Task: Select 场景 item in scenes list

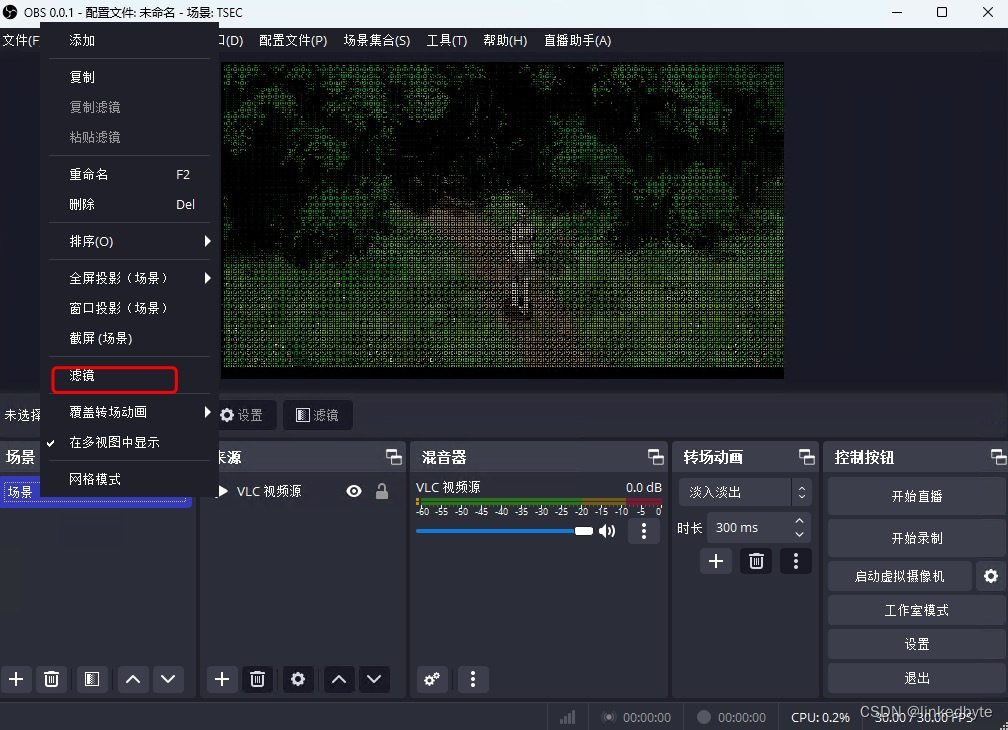Action: click(96, 492)
